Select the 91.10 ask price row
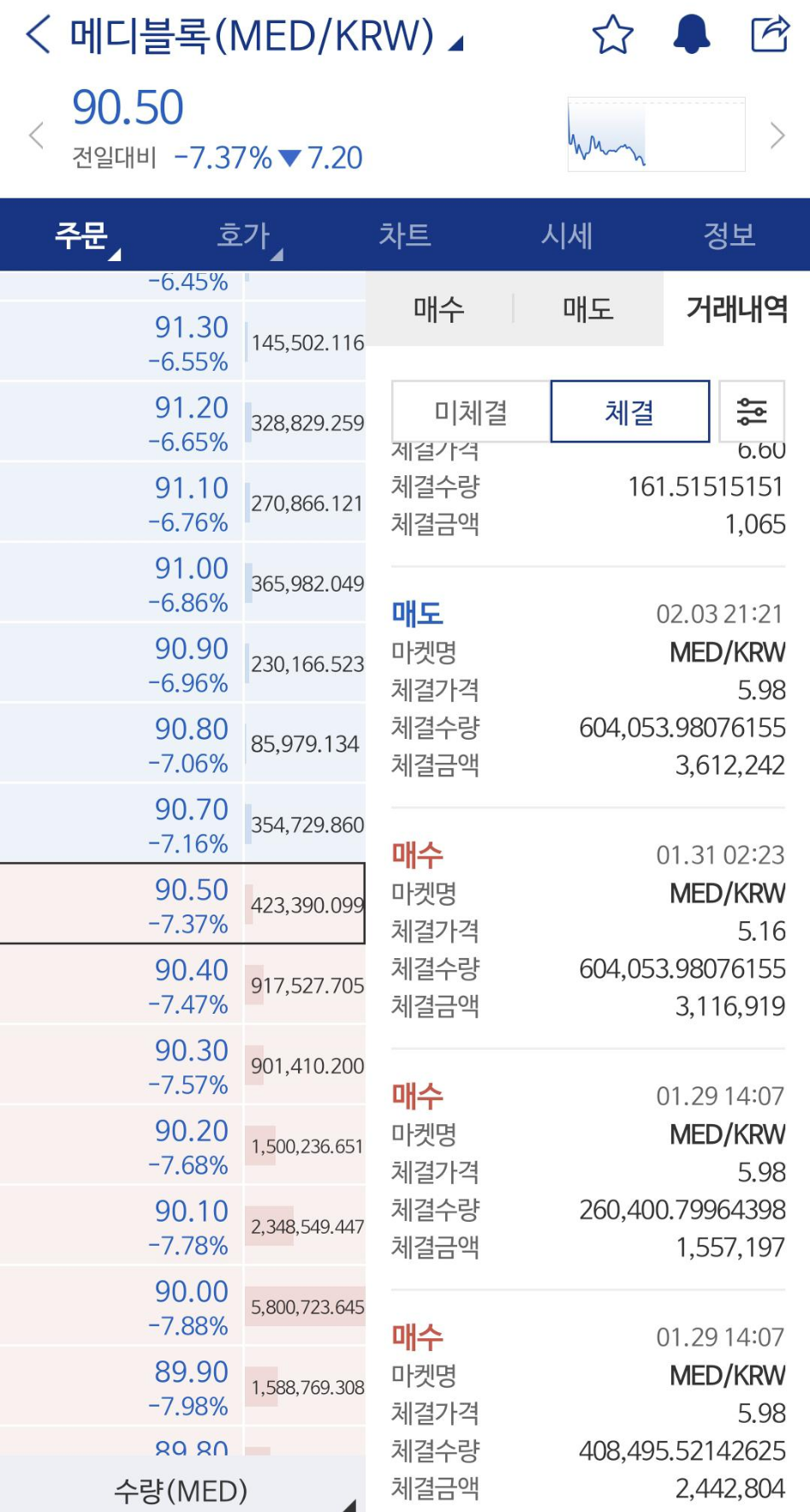The width and height of the screenshot is (810, 1512). click(x=182, y=503)
